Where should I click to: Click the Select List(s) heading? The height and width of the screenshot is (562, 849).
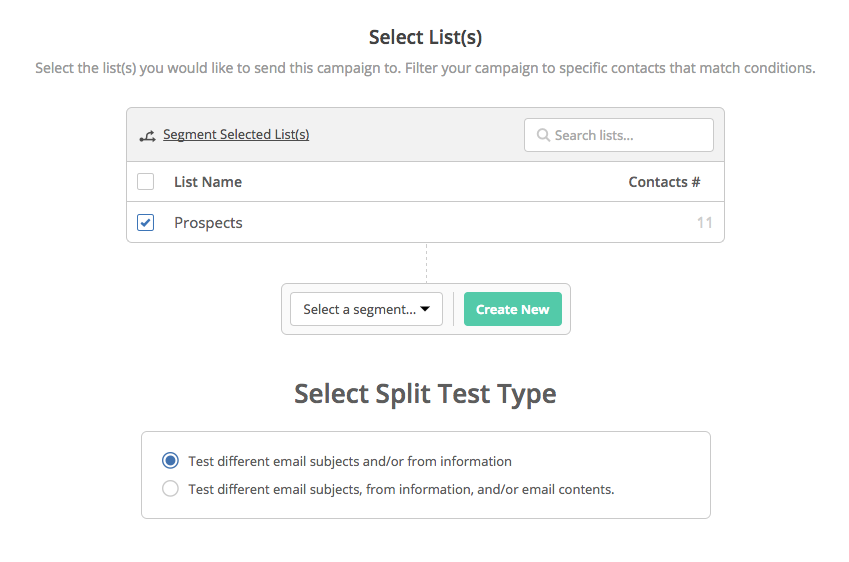(425, 37)
